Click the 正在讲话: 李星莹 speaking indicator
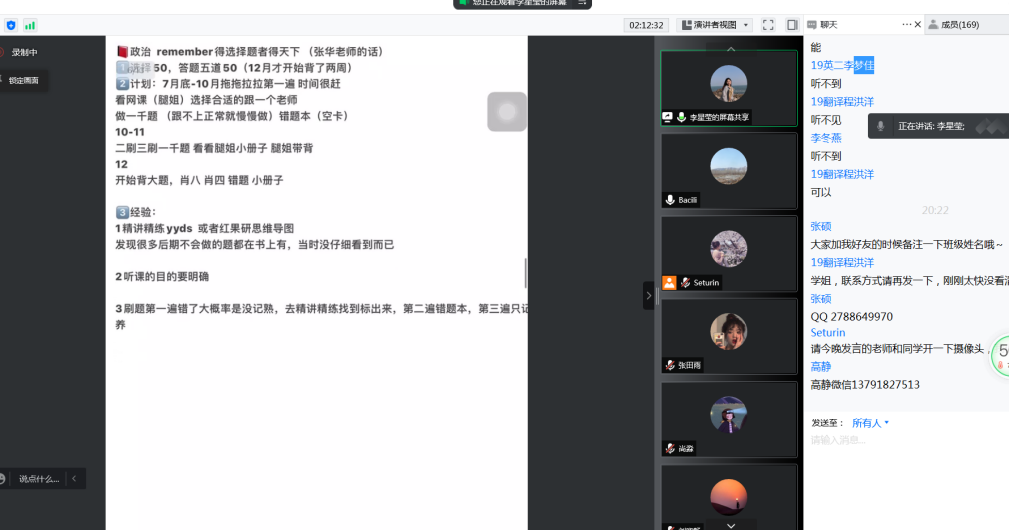The image size is (1009, 530). 938,126
